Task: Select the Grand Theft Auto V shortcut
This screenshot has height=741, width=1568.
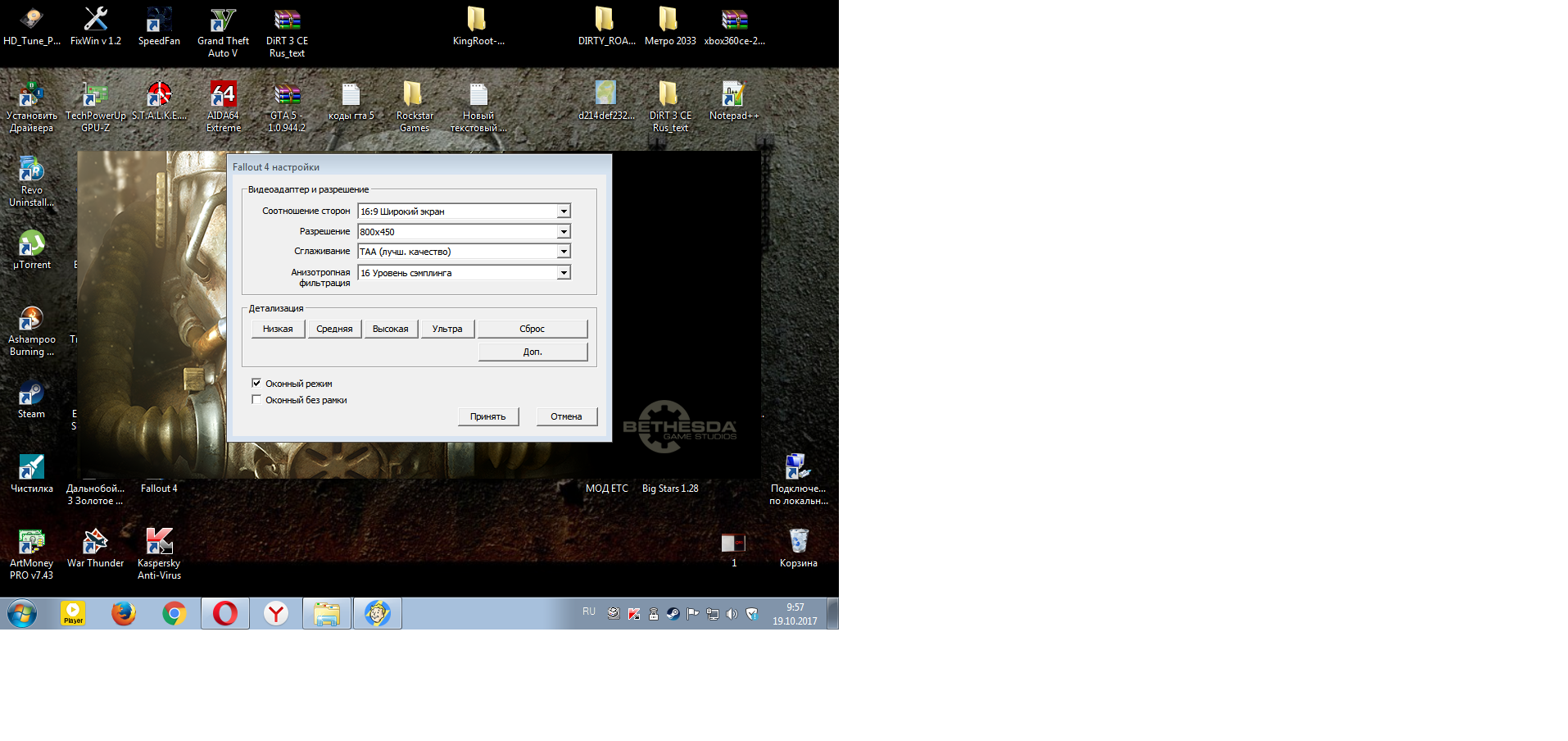Action: (223, 32)
